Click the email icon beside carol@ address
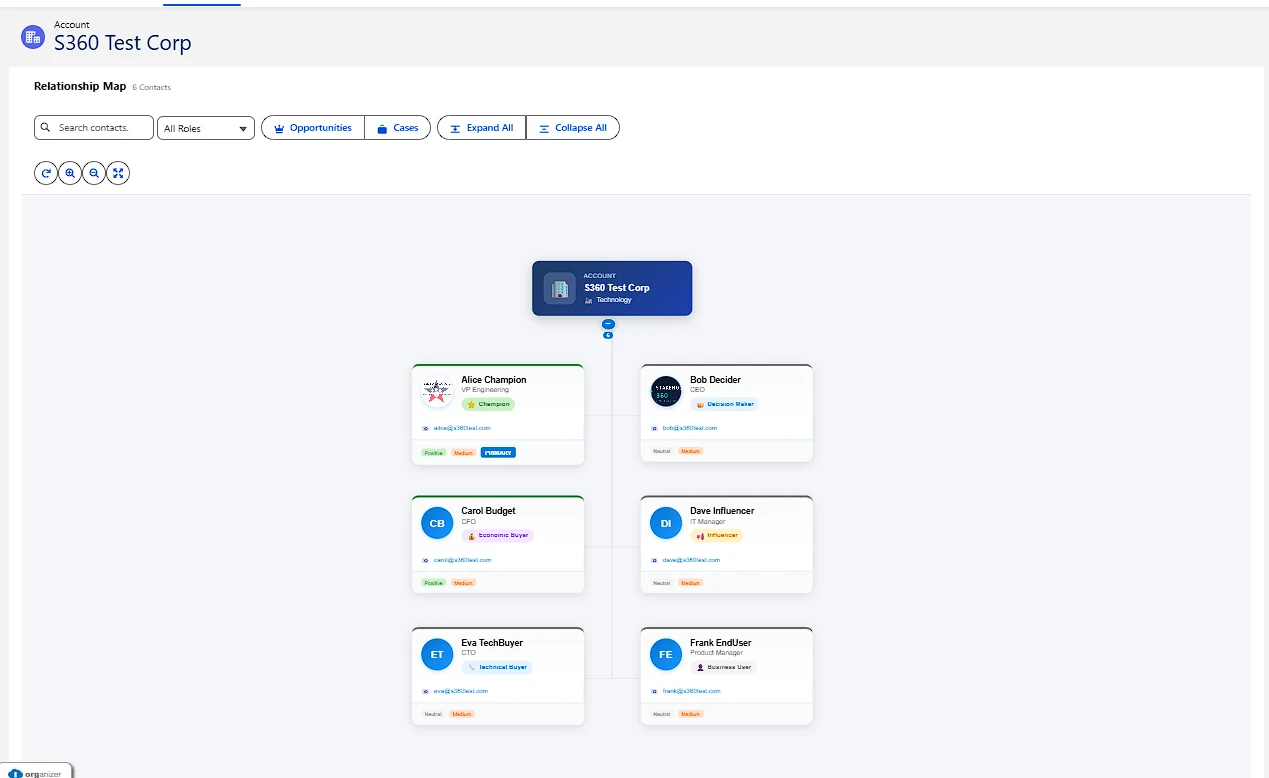Screen dimensions: 1269x778 425,560
